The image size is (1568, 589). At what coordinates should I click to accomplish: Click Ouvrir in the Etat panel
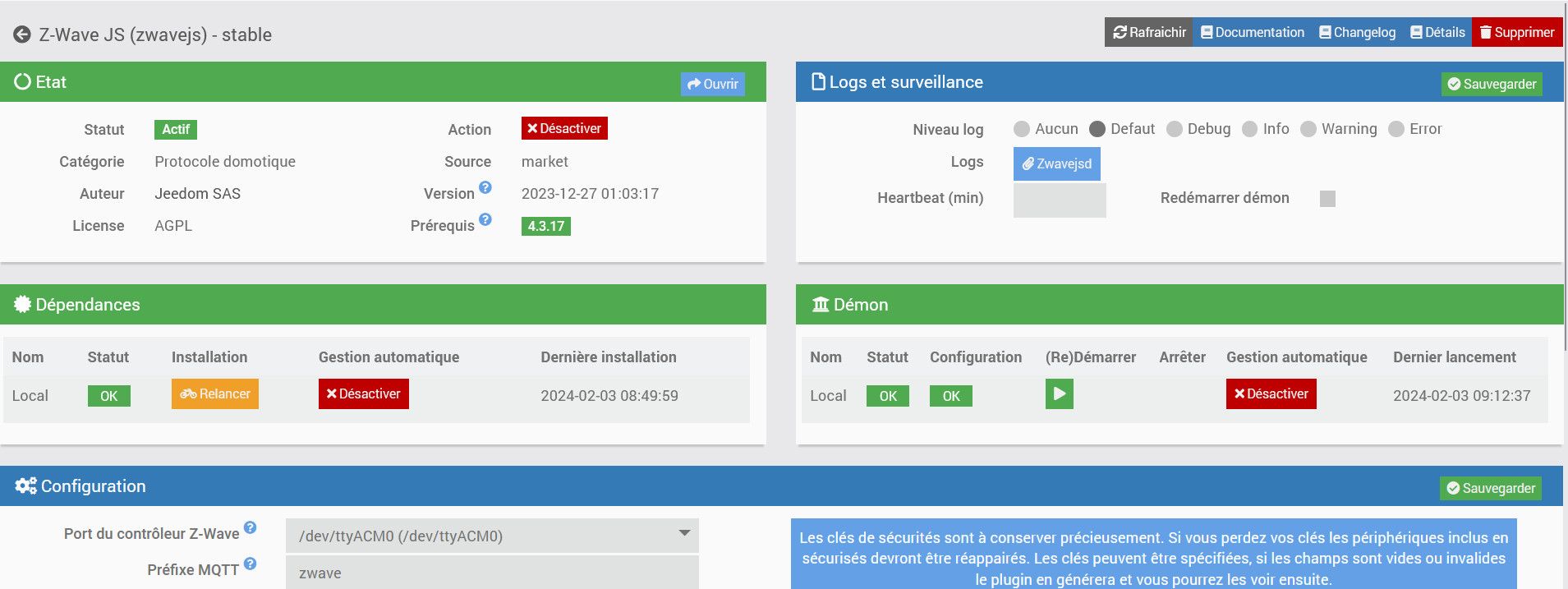click(x=713, y=84)
